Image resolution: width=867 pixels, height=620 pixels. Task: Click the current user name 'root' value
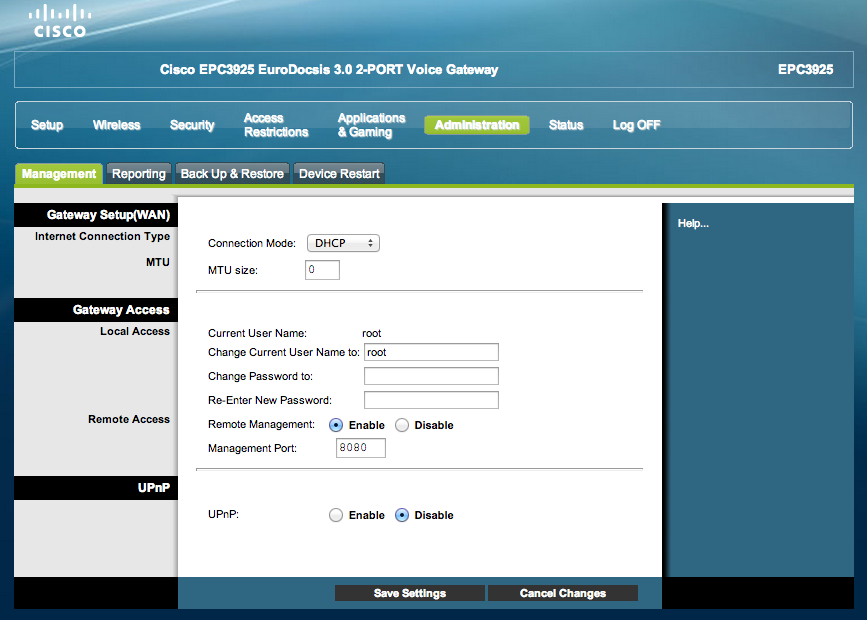click(372, 334)
